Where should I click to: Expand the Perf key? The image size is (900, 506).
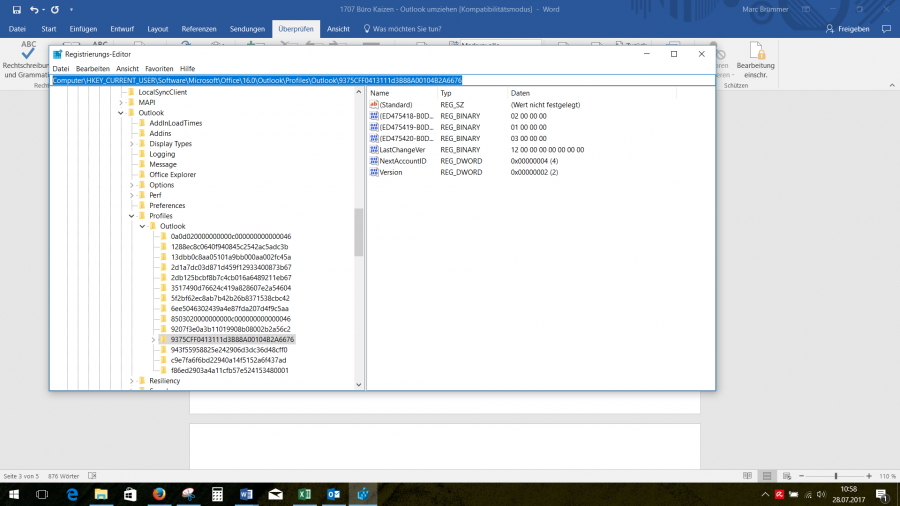132,196
